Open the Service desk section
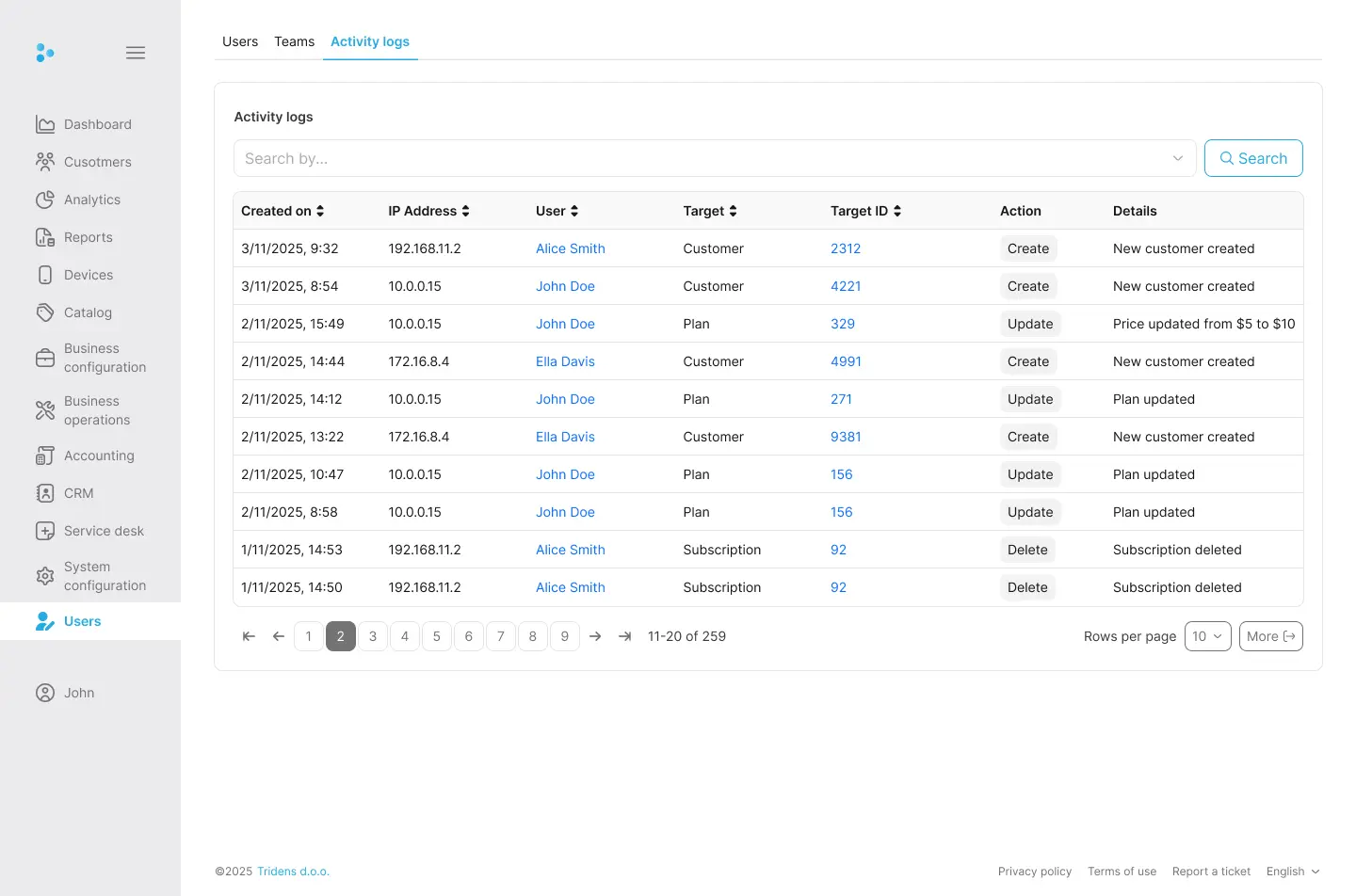The image size is (1356, 896). (x=104, y=531)
